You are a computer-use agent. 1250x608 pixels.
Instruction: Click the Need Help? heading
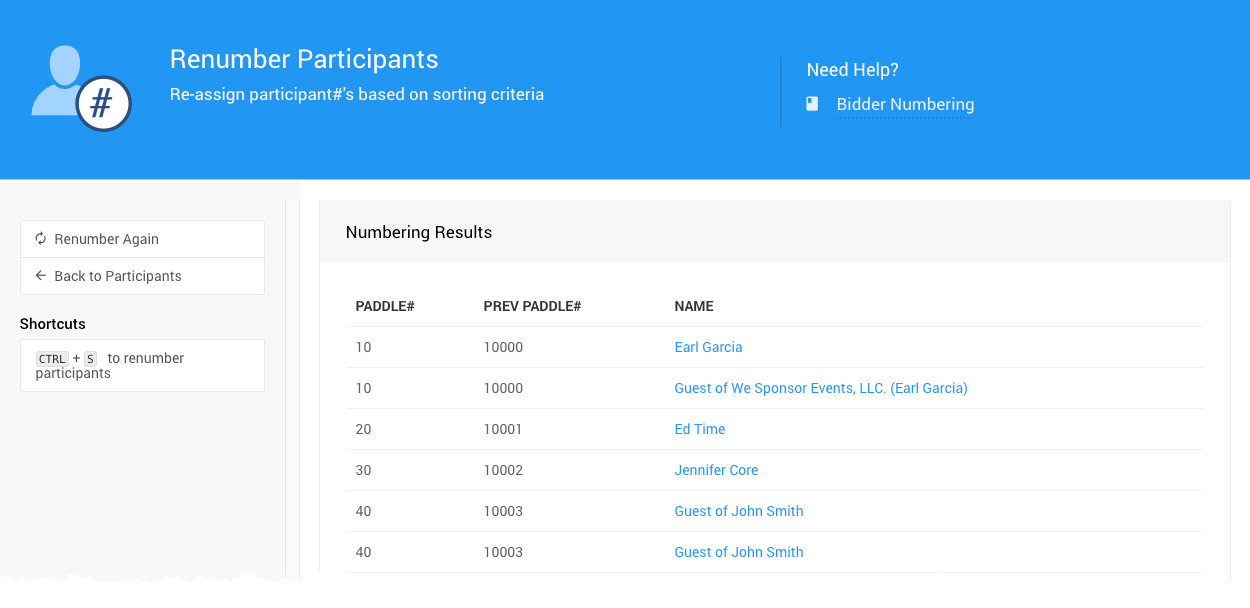[852, 70]
